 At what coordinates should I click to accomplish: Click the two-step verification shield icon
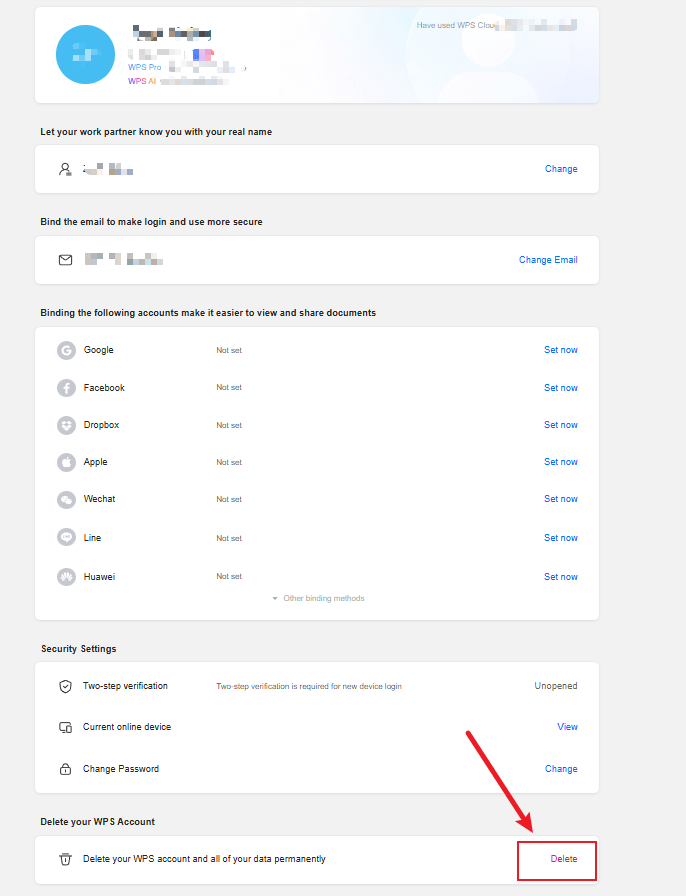pos(65,686)
